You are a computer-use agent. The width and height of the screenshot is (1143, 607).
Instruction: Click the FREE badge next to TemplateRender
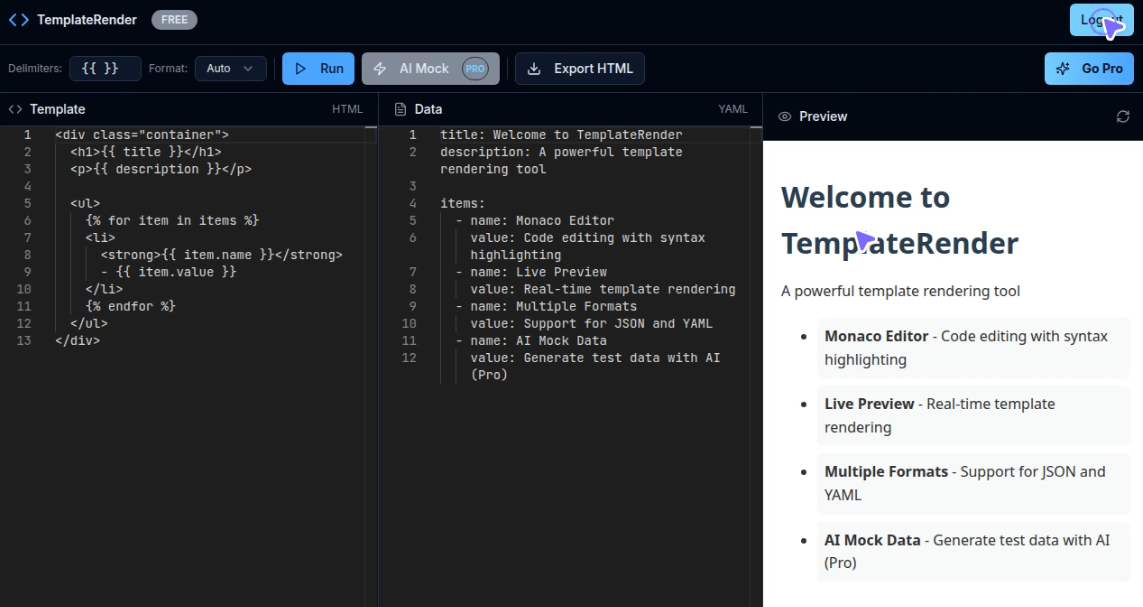coord(174,19)
